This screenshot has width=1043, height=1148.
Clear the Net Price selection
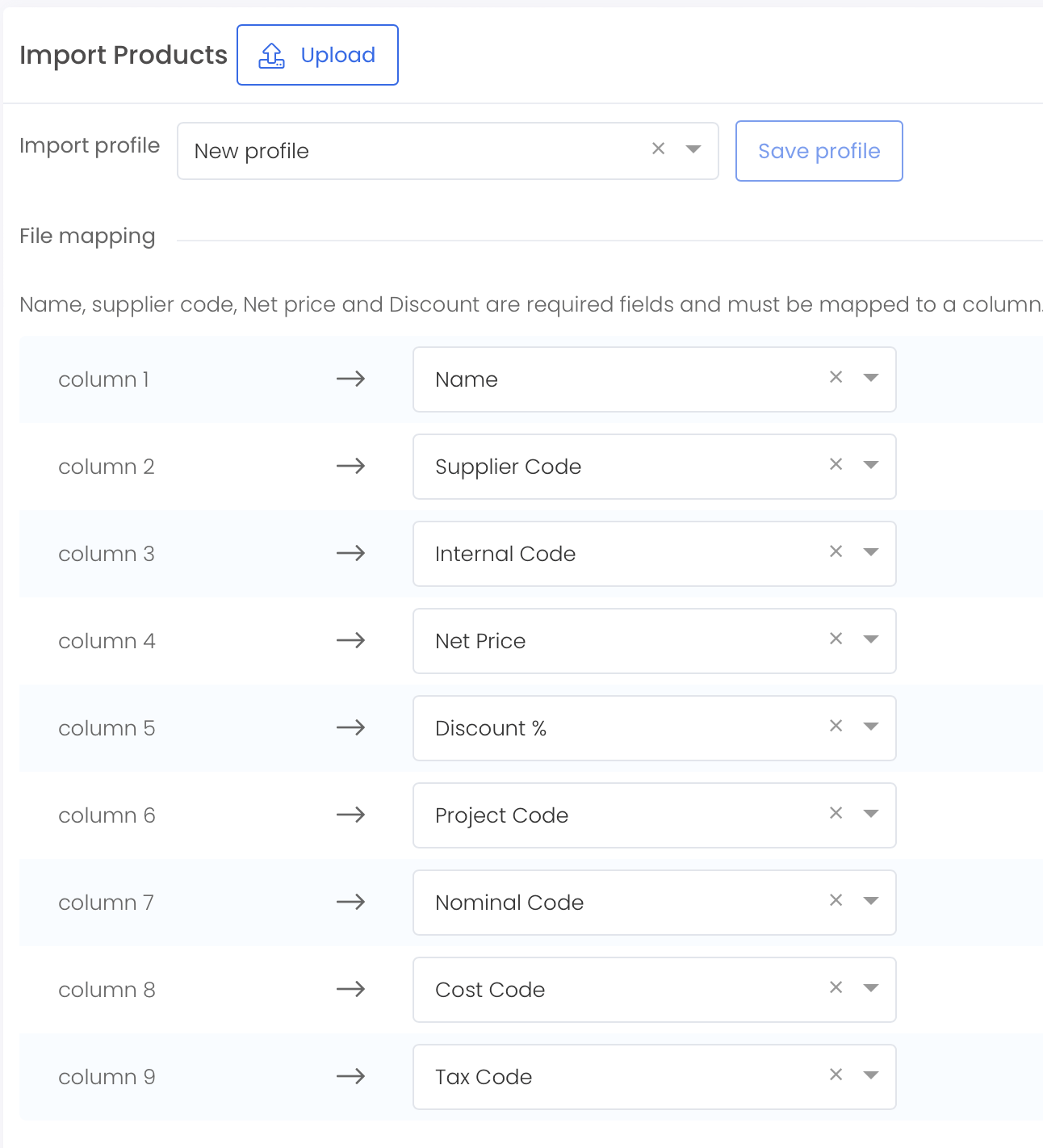[836, 639]
